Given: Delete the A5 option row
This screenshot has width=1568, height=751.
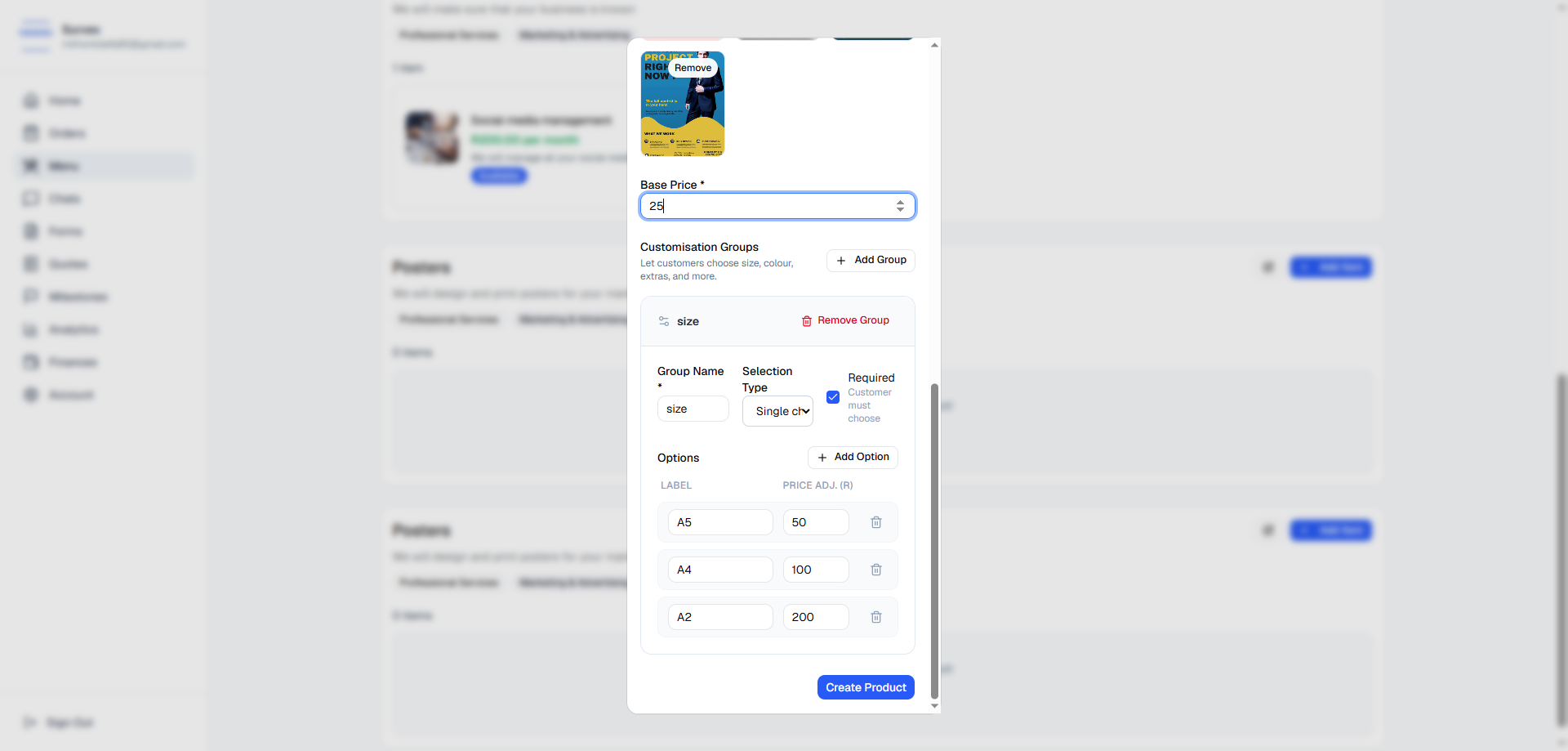Looking at the screenshot, I should (x=876, y=522).
